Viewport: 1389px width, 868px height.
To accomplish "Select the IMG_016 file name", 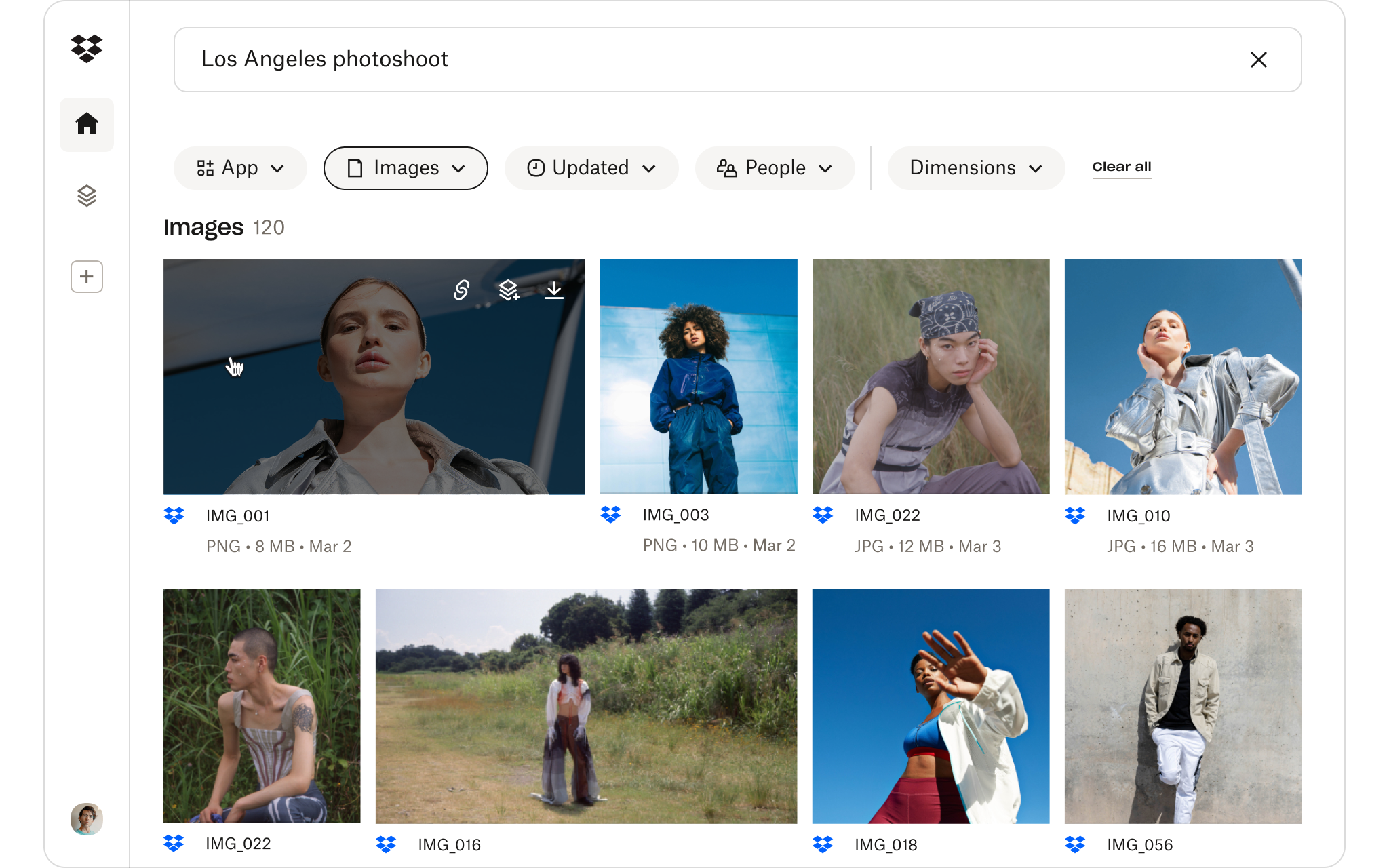I will pyautogui.click(x=449, y=846).
